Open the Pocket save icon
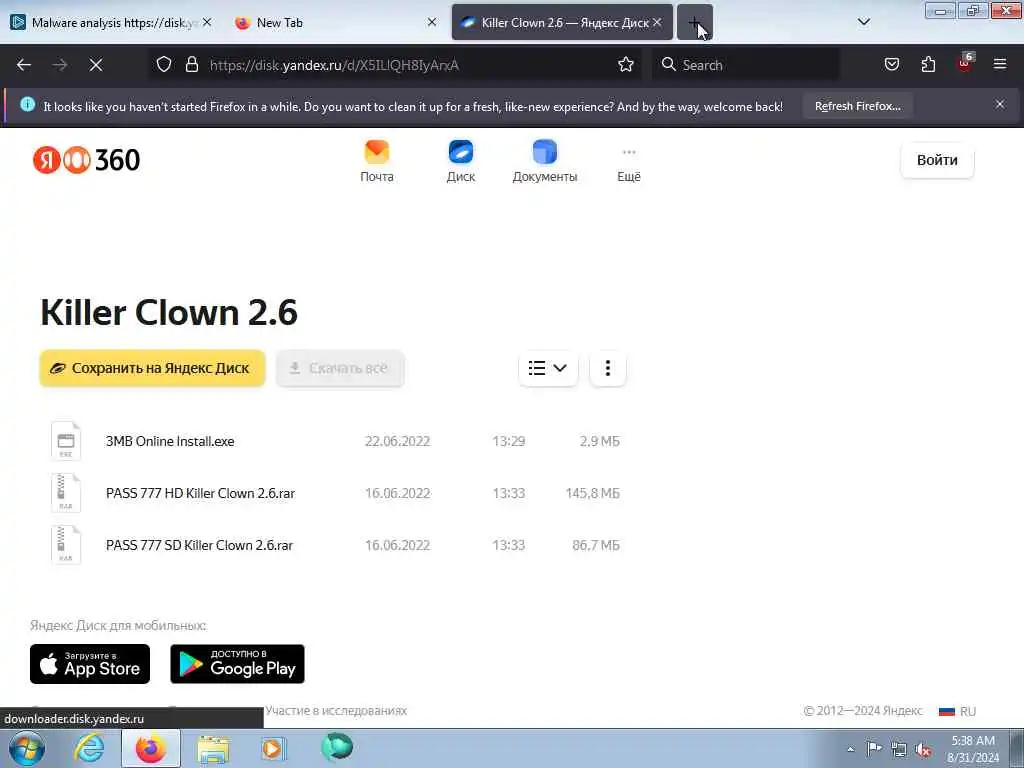Viewport: 1024px width, 768px height. click(x=891, y=65)
